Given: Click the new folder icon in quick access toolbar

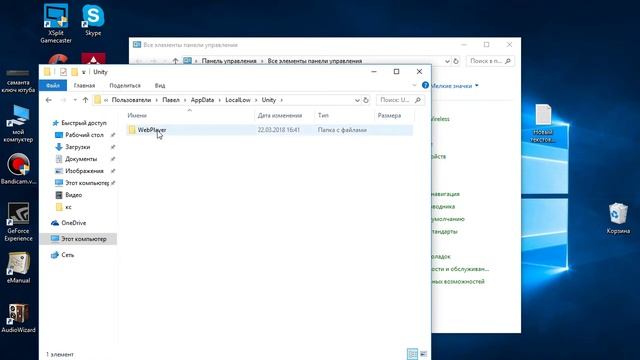Looking at the screenshot, I should (74, 72).
